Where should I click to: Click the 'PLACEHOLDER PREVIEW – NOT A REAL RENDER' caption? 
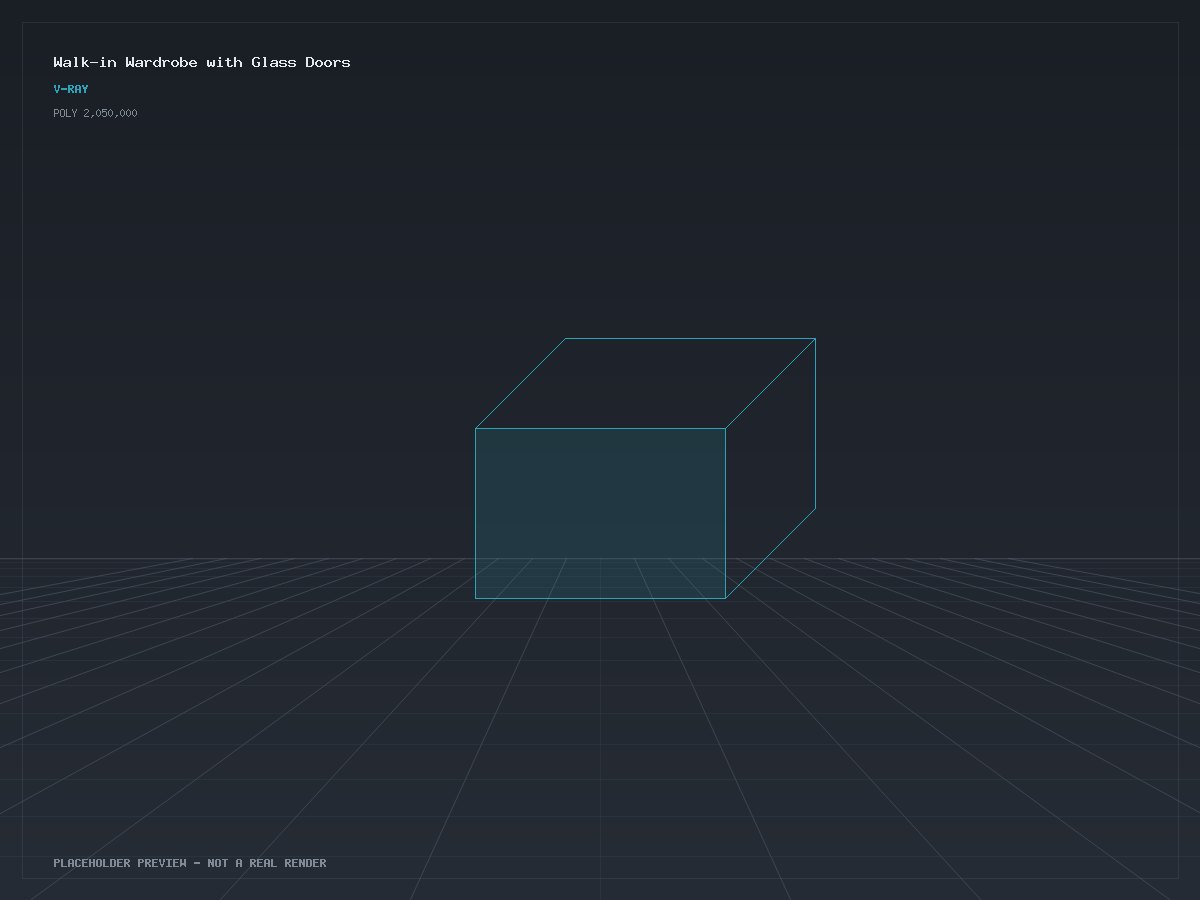click(x=190, y=863)
